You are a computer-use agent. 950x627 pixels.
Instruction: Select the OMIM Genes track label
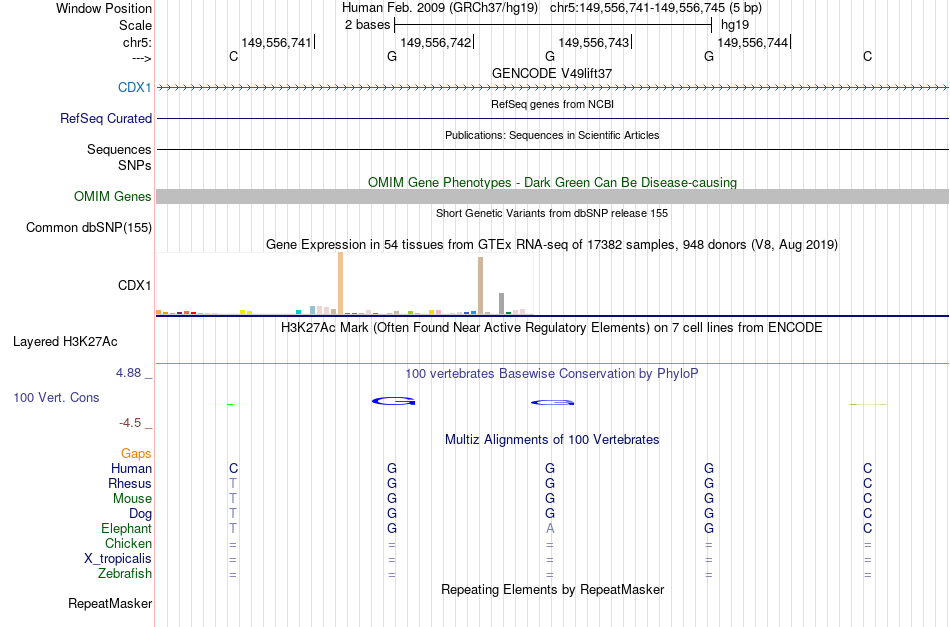click(x=112, y=196)
